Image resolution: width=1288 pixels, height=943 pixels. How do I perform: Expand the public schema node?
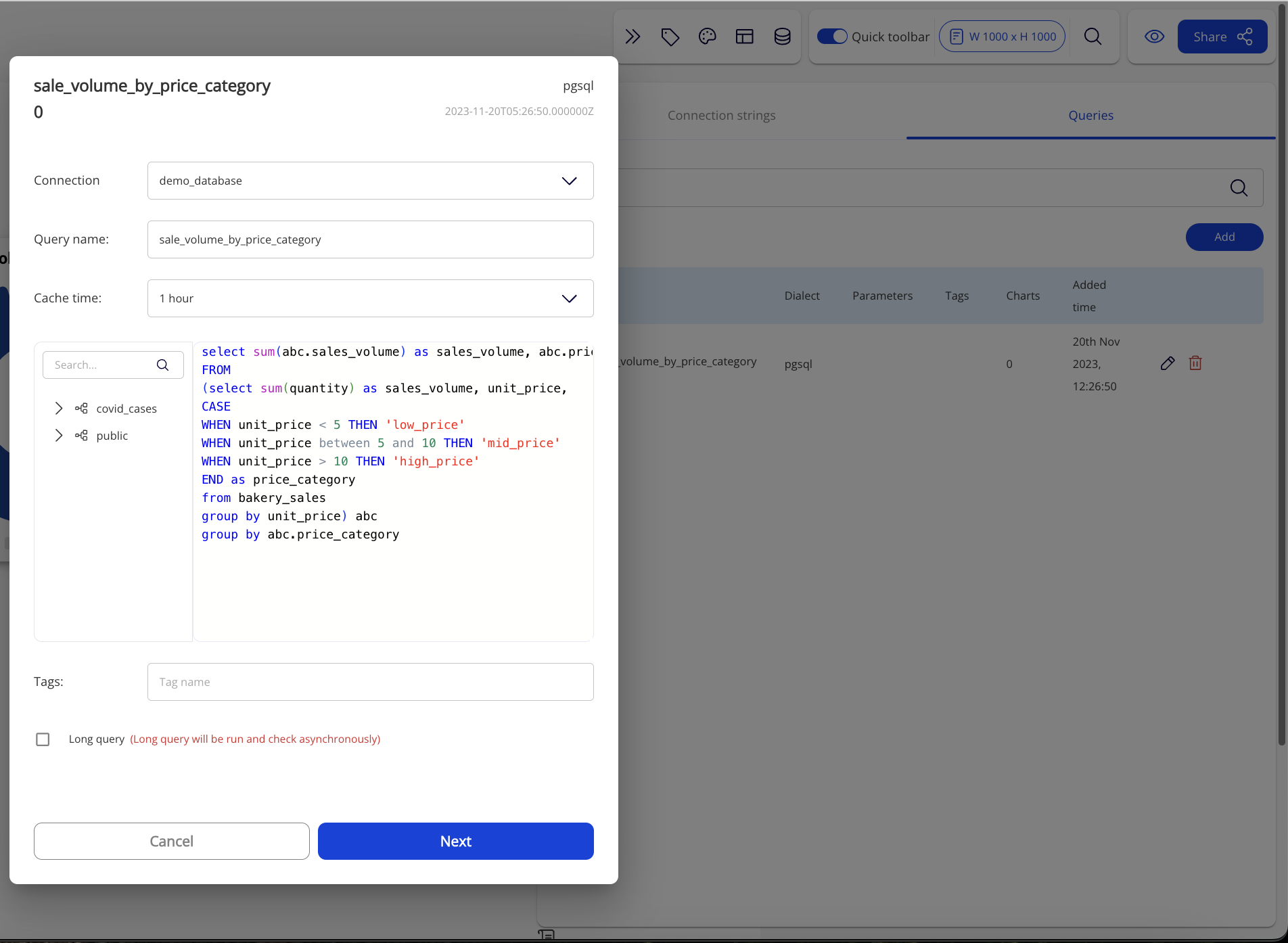pos(59,436)
